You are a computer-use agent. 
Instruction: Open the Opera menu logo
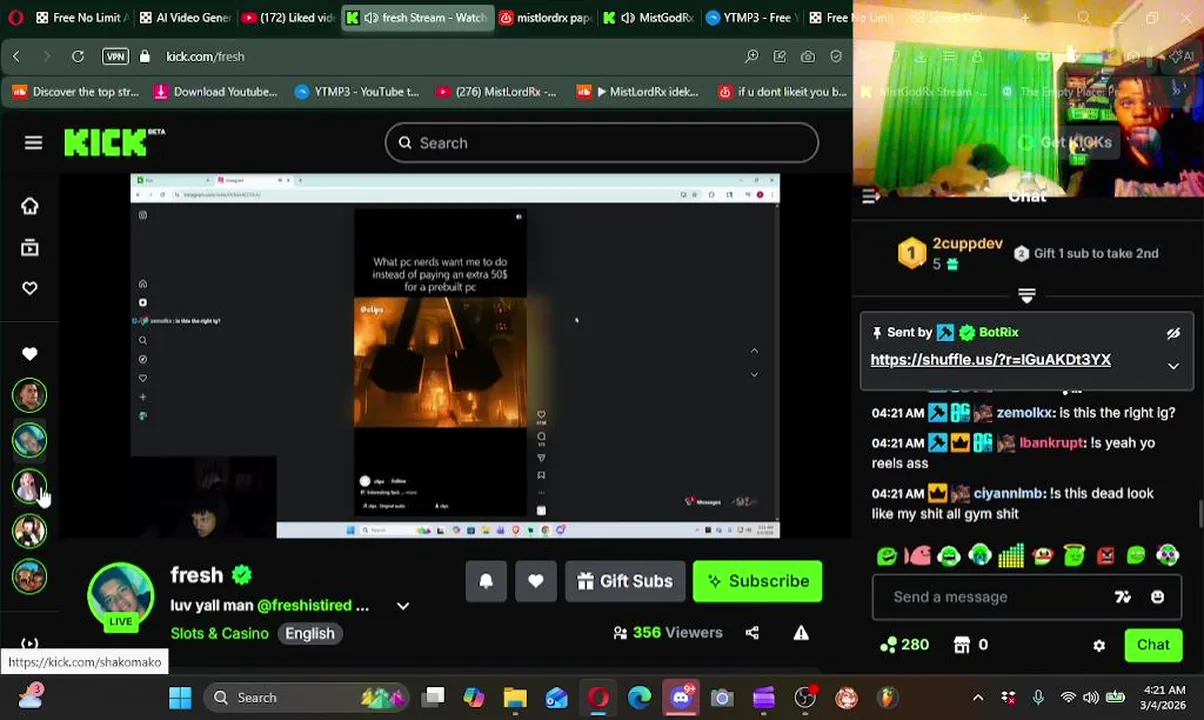pyautogui.click(x=15, y=17)
